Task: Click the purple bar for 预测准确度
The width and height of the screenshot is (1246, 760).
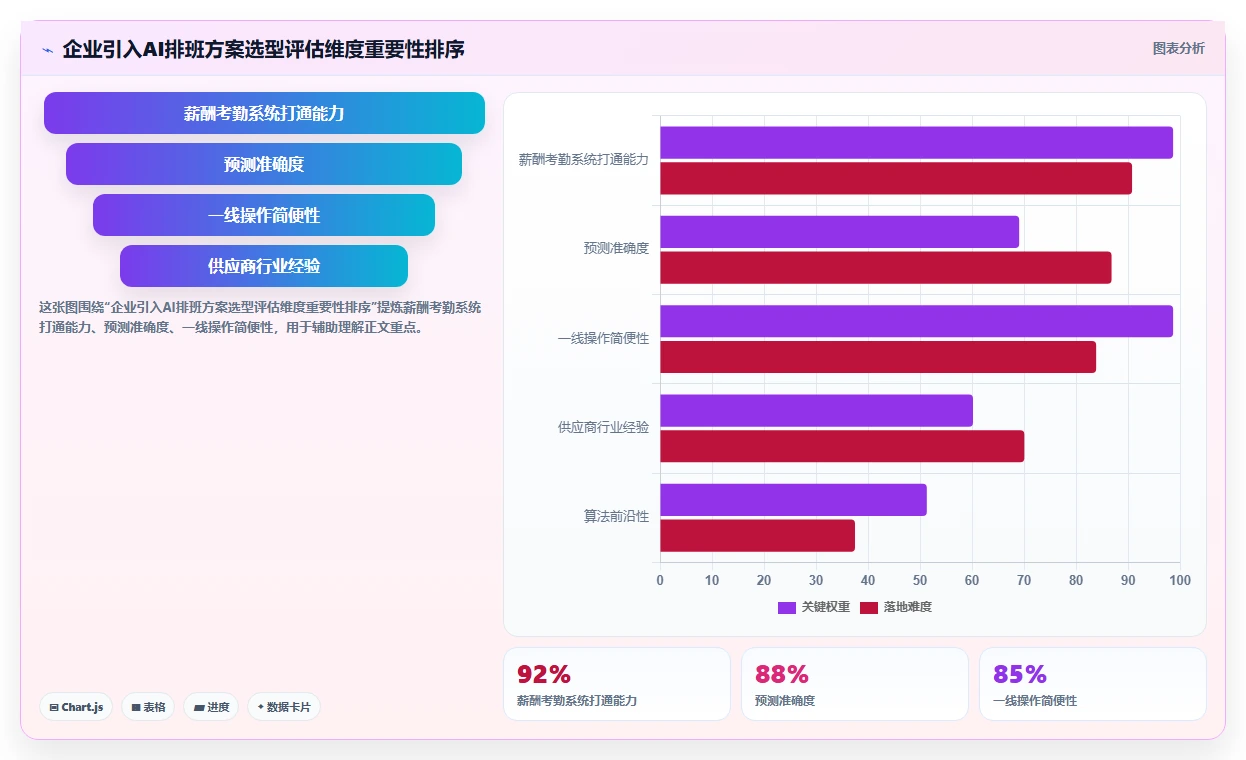Action: point(839,232)
